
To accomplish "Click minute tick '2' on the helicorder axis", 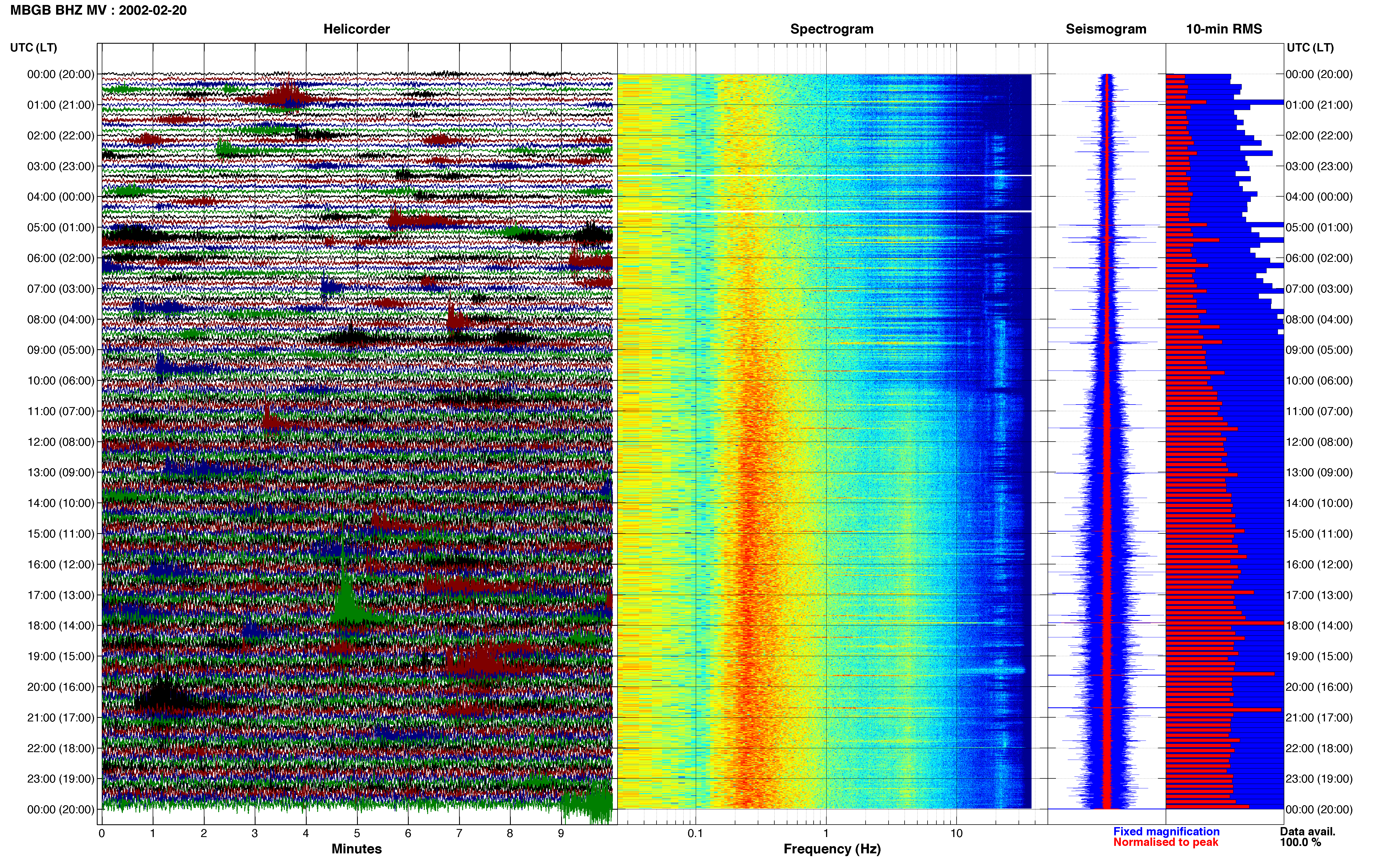I will (x=204, y=833).
